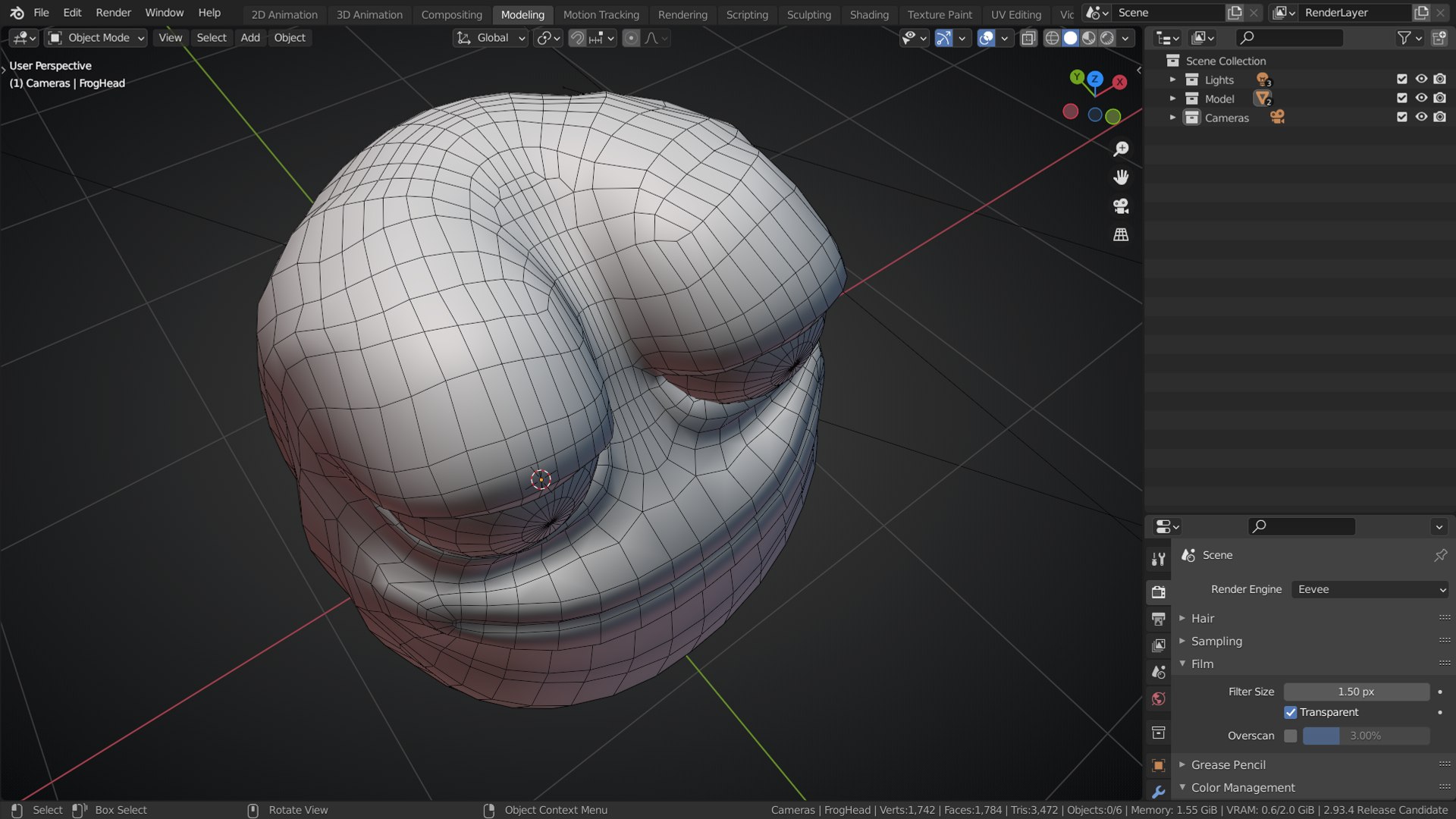
Task: Select material preview shading
Action: [x=1088, y=38]
